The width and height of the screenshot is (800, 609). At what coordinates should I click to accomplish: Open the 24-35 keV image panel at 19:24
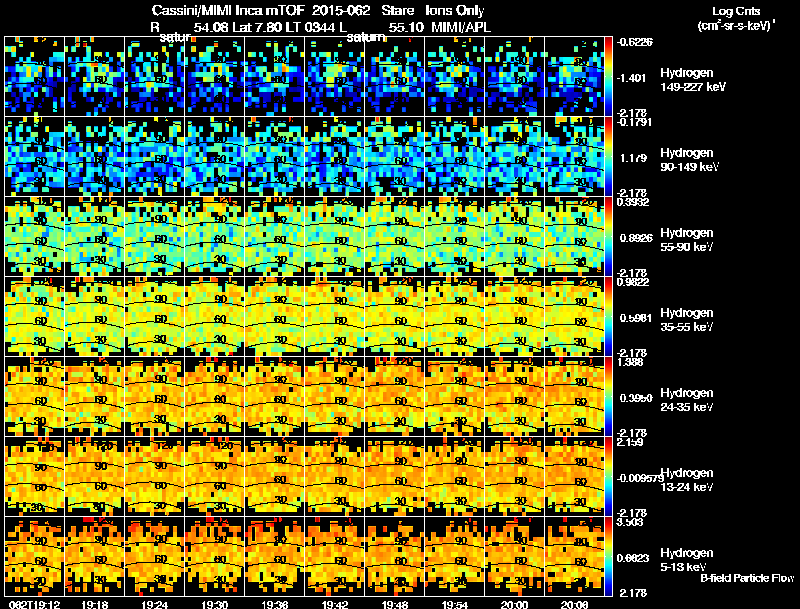pos(155,397)
